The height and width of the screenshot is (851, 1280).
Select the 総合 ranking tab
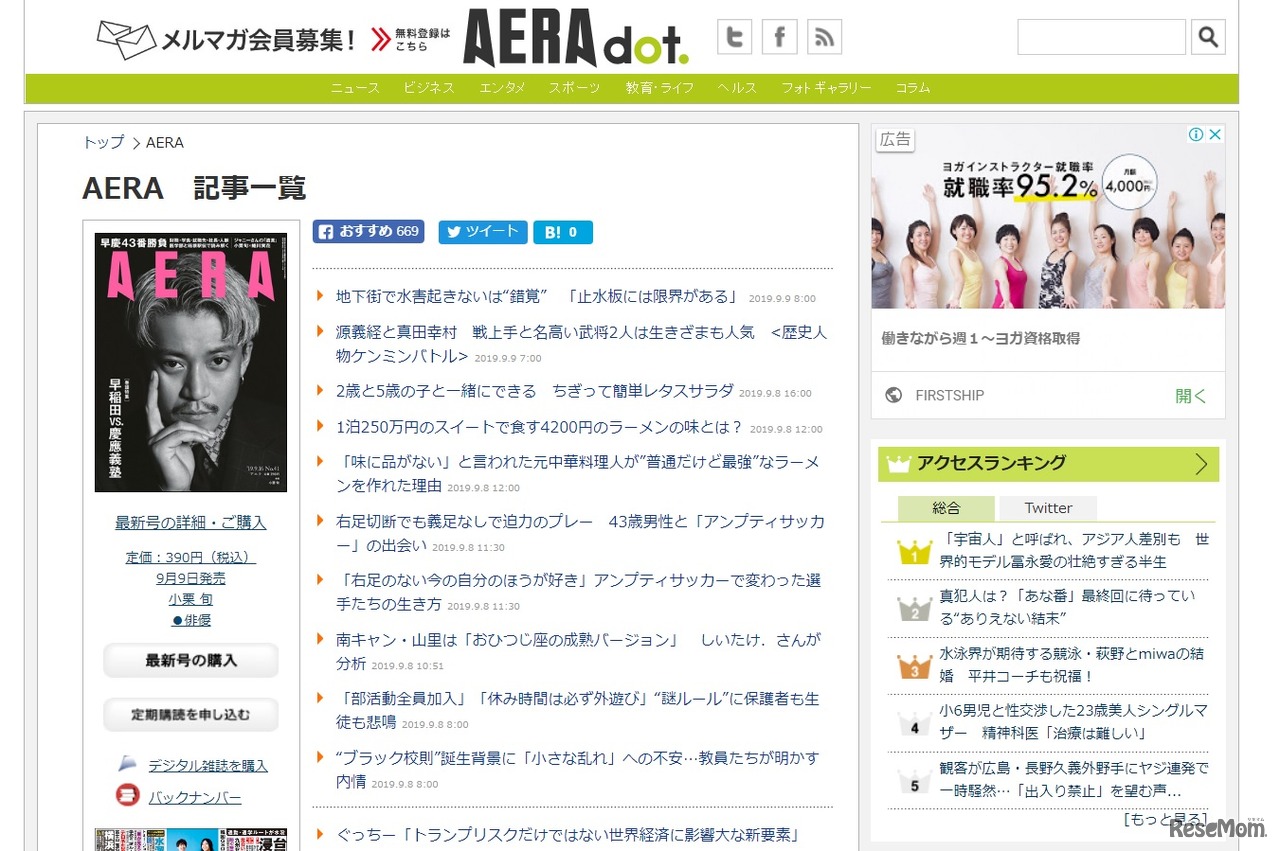click(946, 508)
